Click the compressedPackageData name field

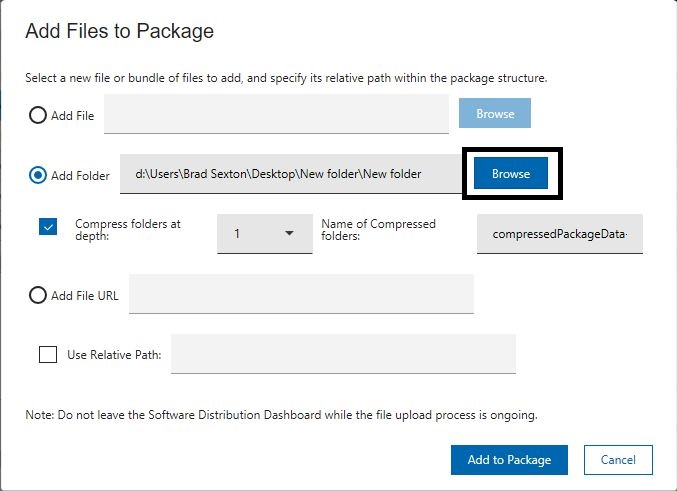click(559, 234)
